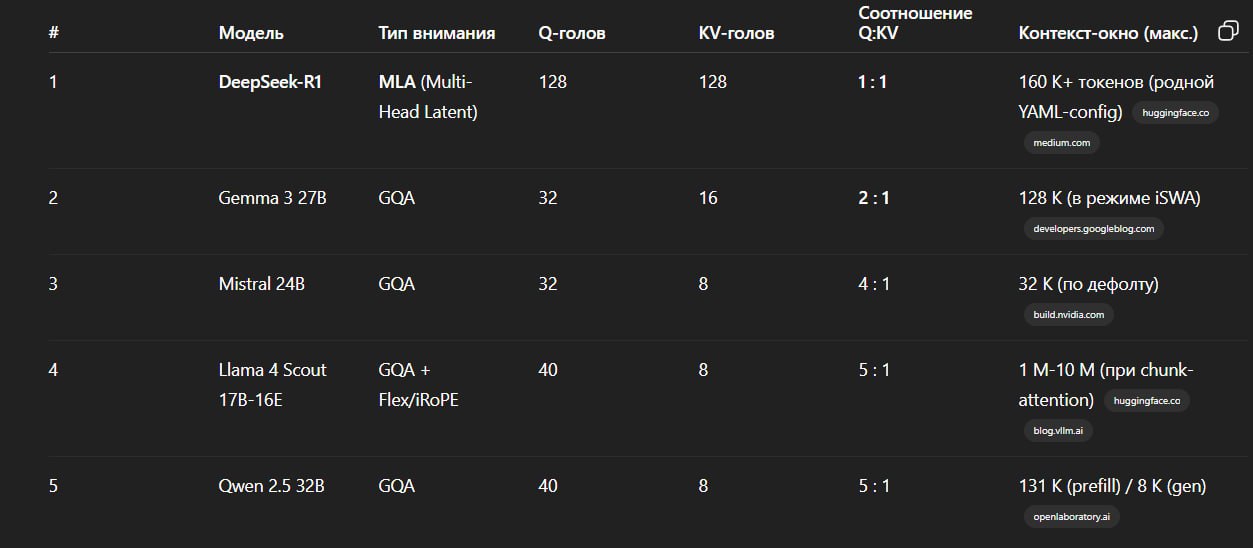Click the Модель column header
This screenshot has width=1253, height=548.
click(251, 33)
